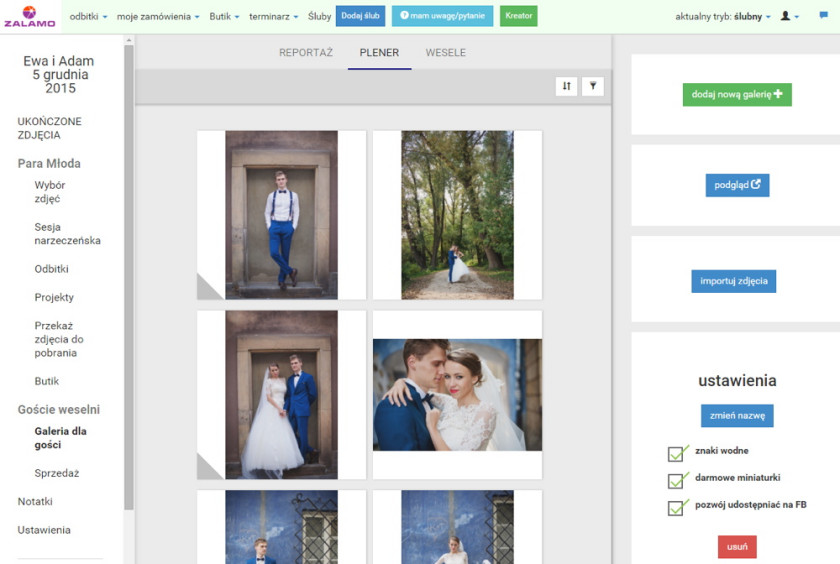This screenshot has height=564, width=840.
Task: Switch to the WESELE tab
Action: [446, 52]
